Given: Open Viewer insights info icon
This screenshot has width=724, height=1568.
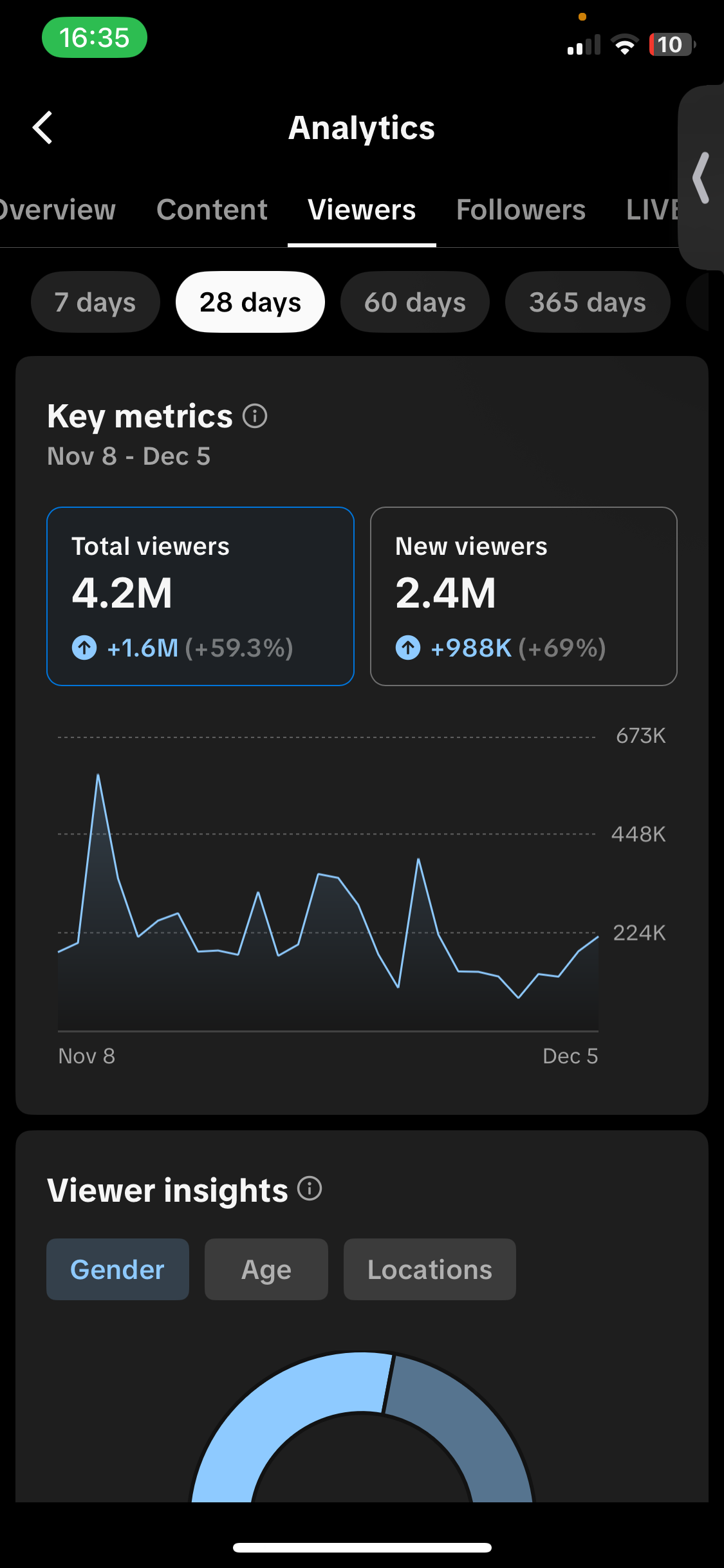Looking at the screenshot, I should pos(310,1188).
